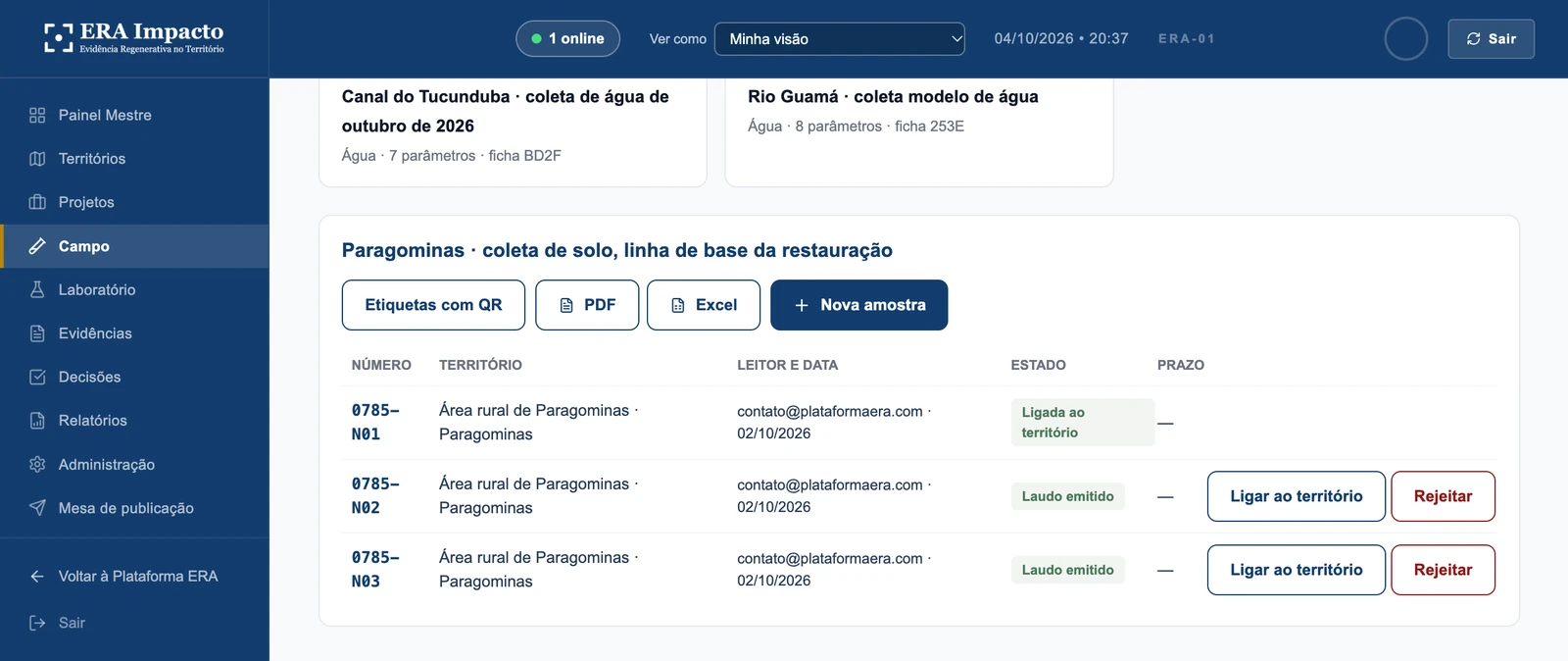Click the Campo pencil icon
The height and width of the screenshot is (661, 1568).
(37, 246)
